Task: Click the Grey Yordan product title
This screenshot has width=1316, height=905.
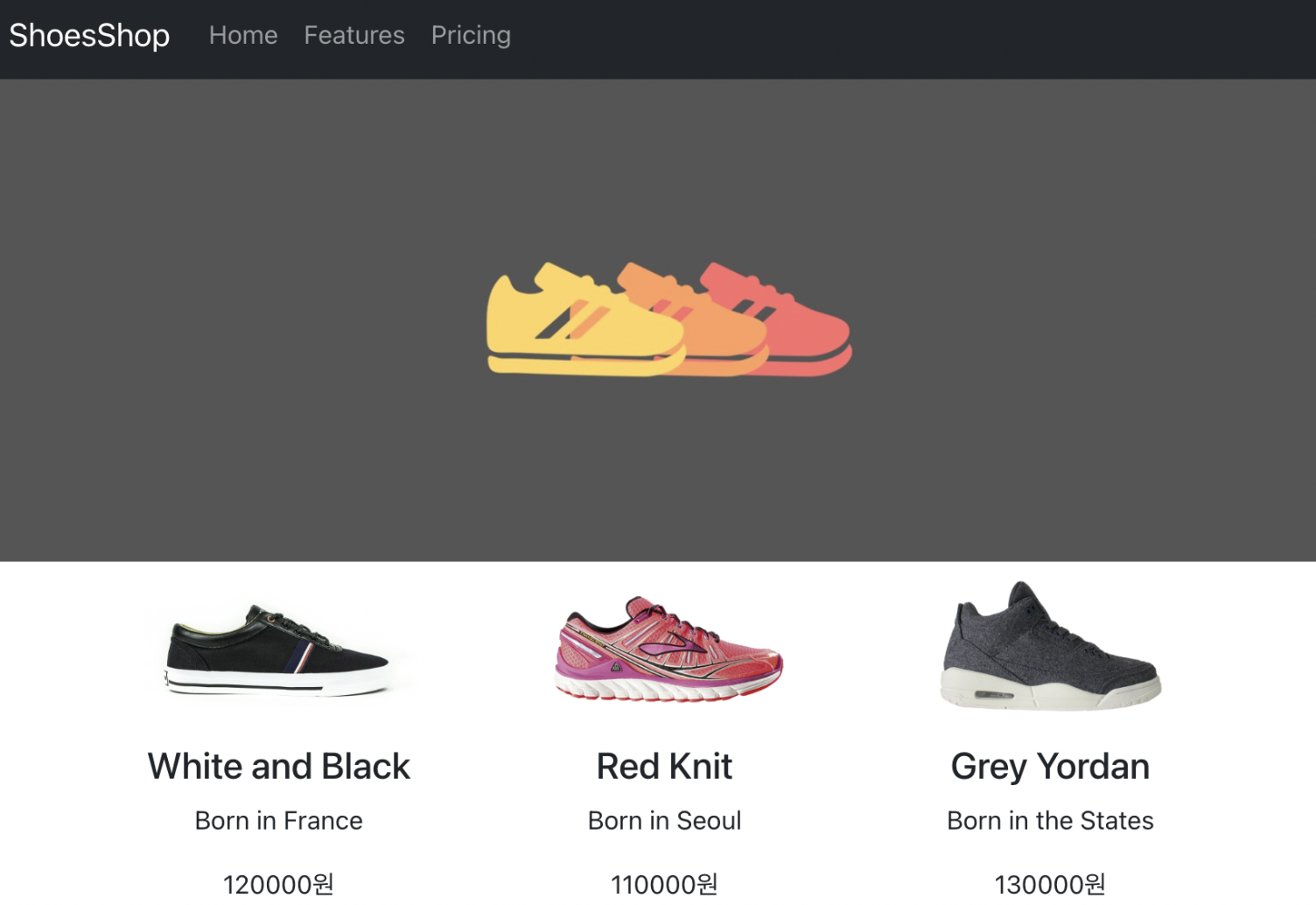Action: (x=1050, y=767)
